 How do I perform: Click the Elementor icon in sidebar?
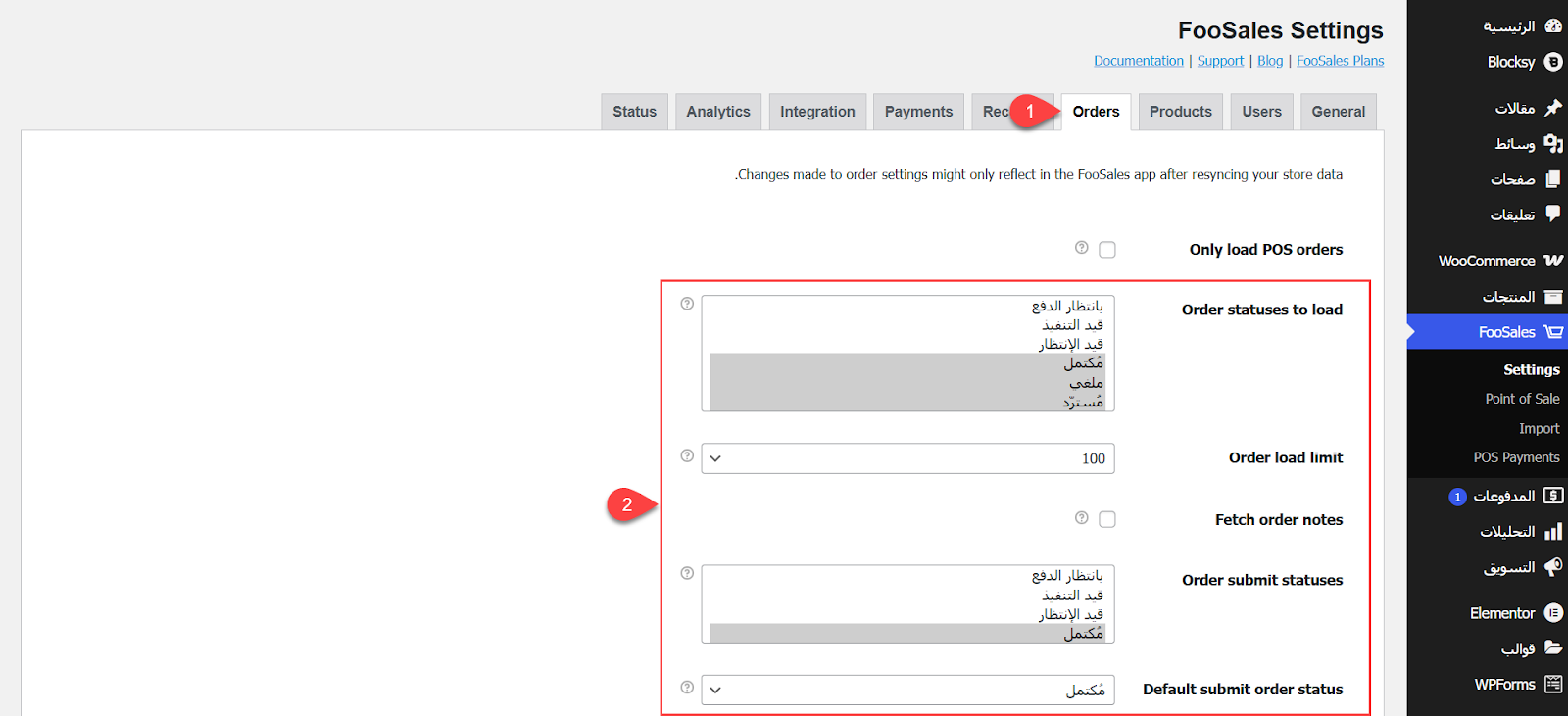tap(1553, 613)
